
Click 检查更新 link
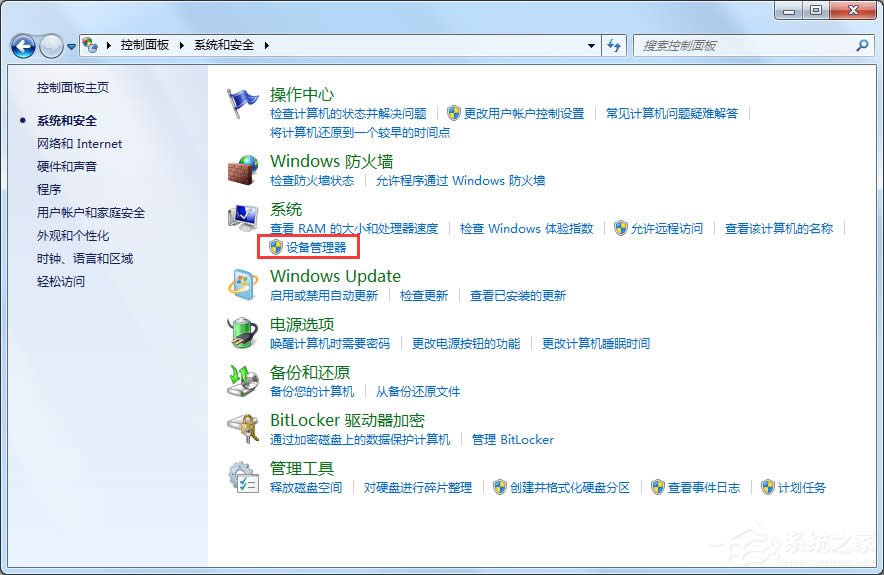[x=423, y=295]
